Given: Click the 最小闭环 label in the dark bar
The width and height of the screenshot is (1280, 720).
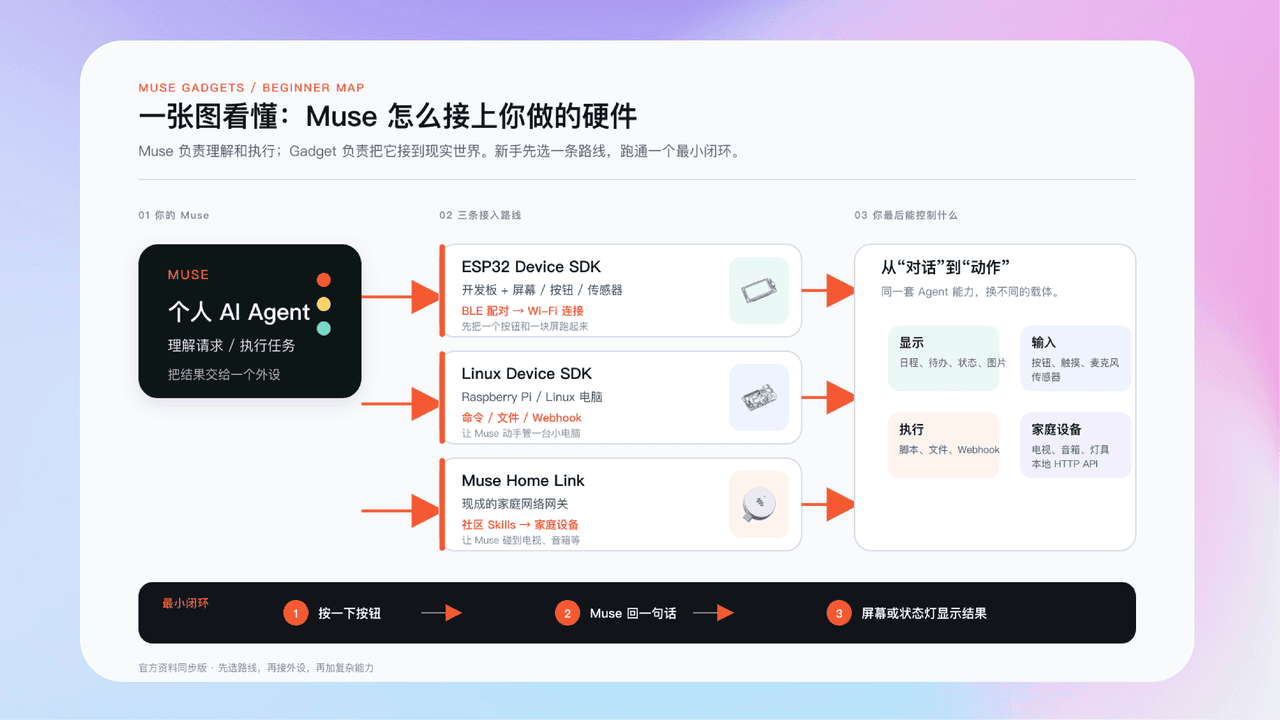Looking at the screenshot, I should point(186,604).
